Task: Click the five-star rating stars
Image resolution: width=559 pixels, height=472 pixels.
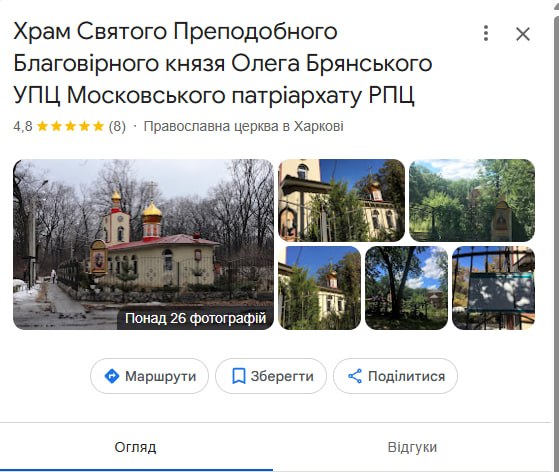Action: point(70,126)
